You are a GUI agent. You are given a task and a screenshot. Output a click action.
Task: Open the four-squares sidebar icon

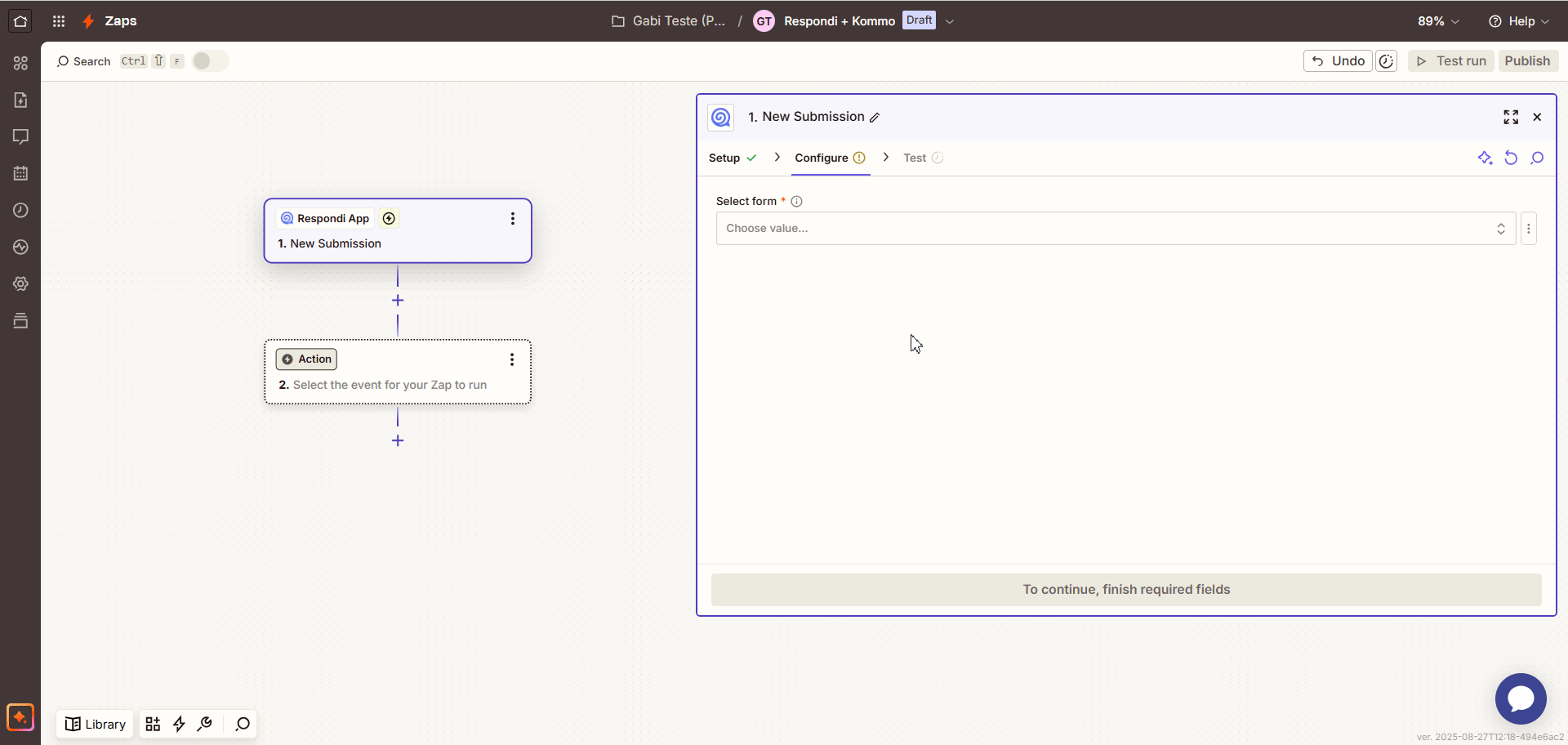[20, 63]
